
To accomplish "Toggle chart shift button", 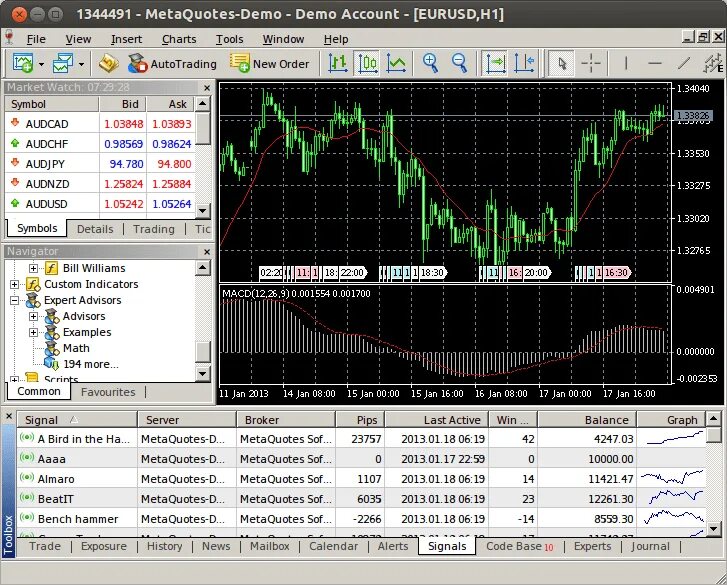I will click(524, 63).
